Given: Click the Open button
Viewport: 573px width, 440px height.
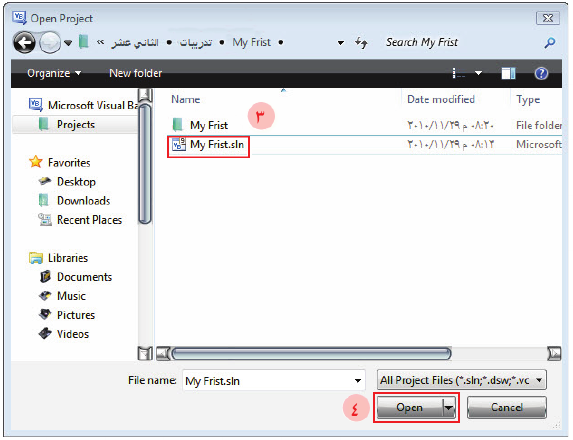Looking at the screenshot, I should [410, 407].
